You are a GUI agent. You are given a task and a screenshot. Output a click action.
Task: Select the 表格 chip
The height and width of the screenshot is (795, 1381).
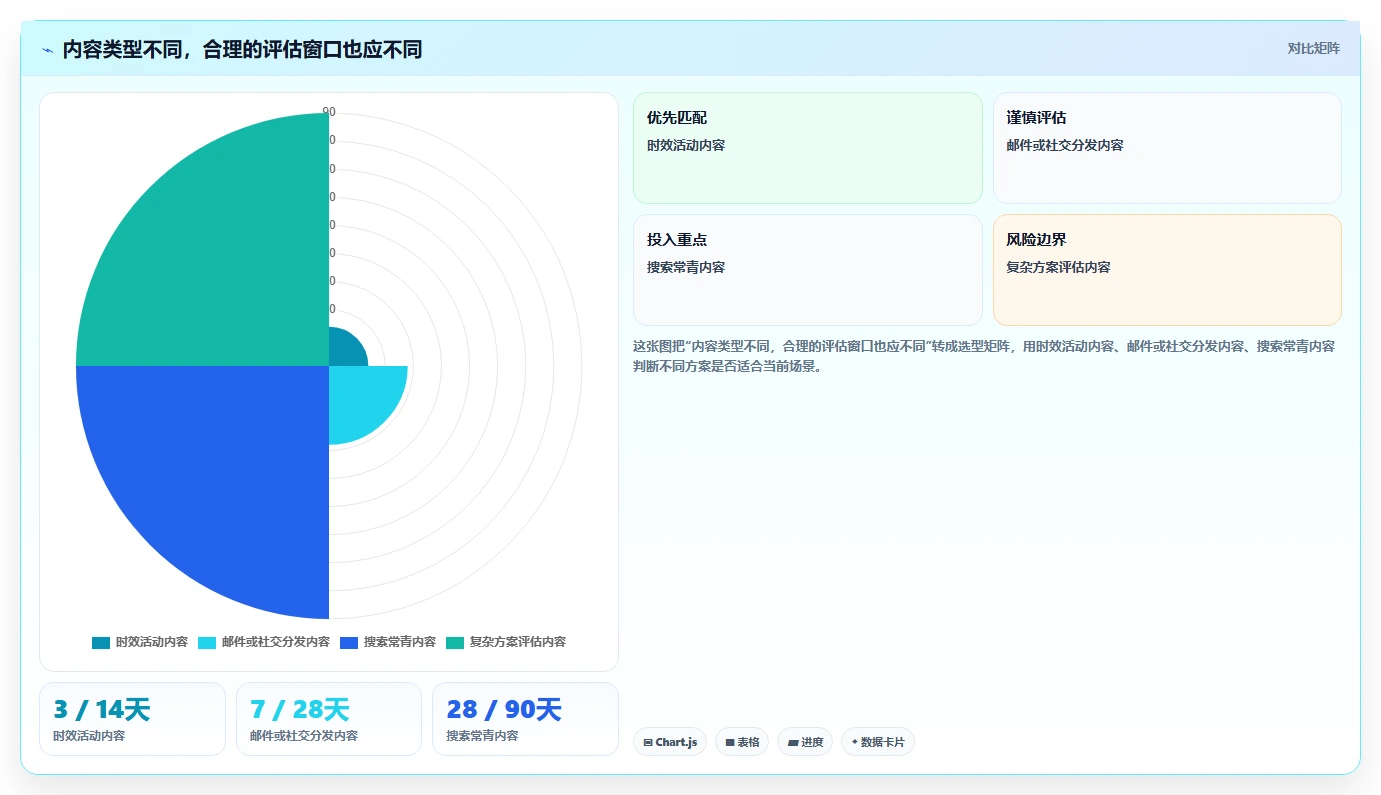click(742, 742)
